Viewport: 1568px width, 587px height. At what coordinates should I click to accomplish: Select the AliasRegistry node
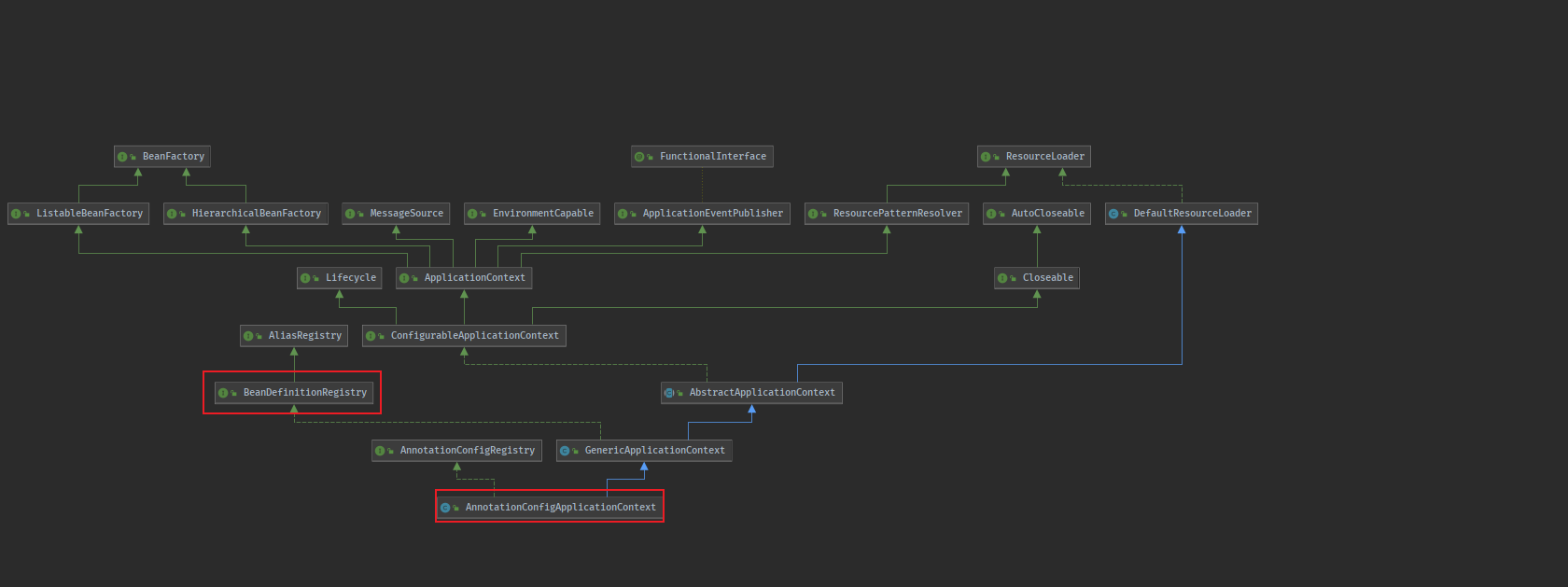[294, 336]
